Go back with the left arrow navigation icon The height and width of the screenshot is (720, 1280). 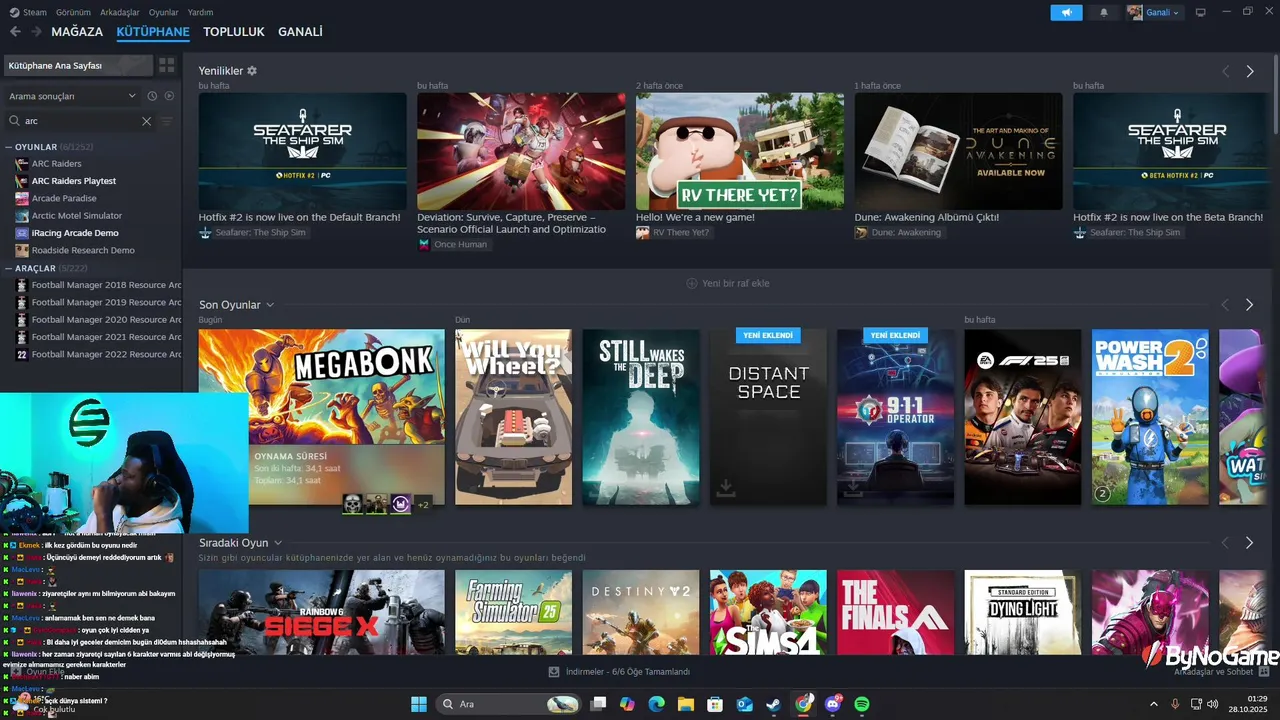[15, 32]
